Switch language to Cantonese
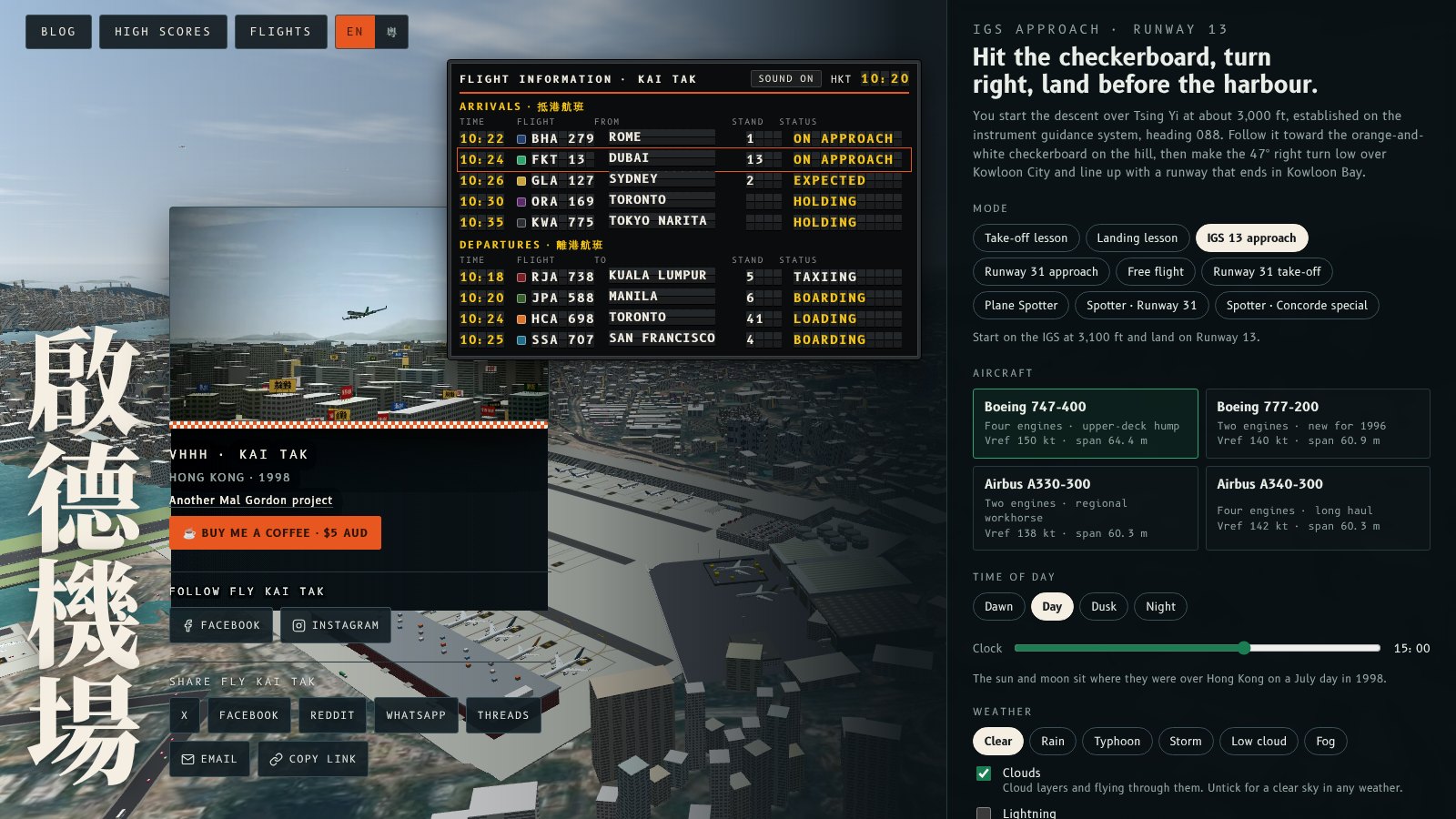Viewport: 1456px width, 819px height. (391, 32)
